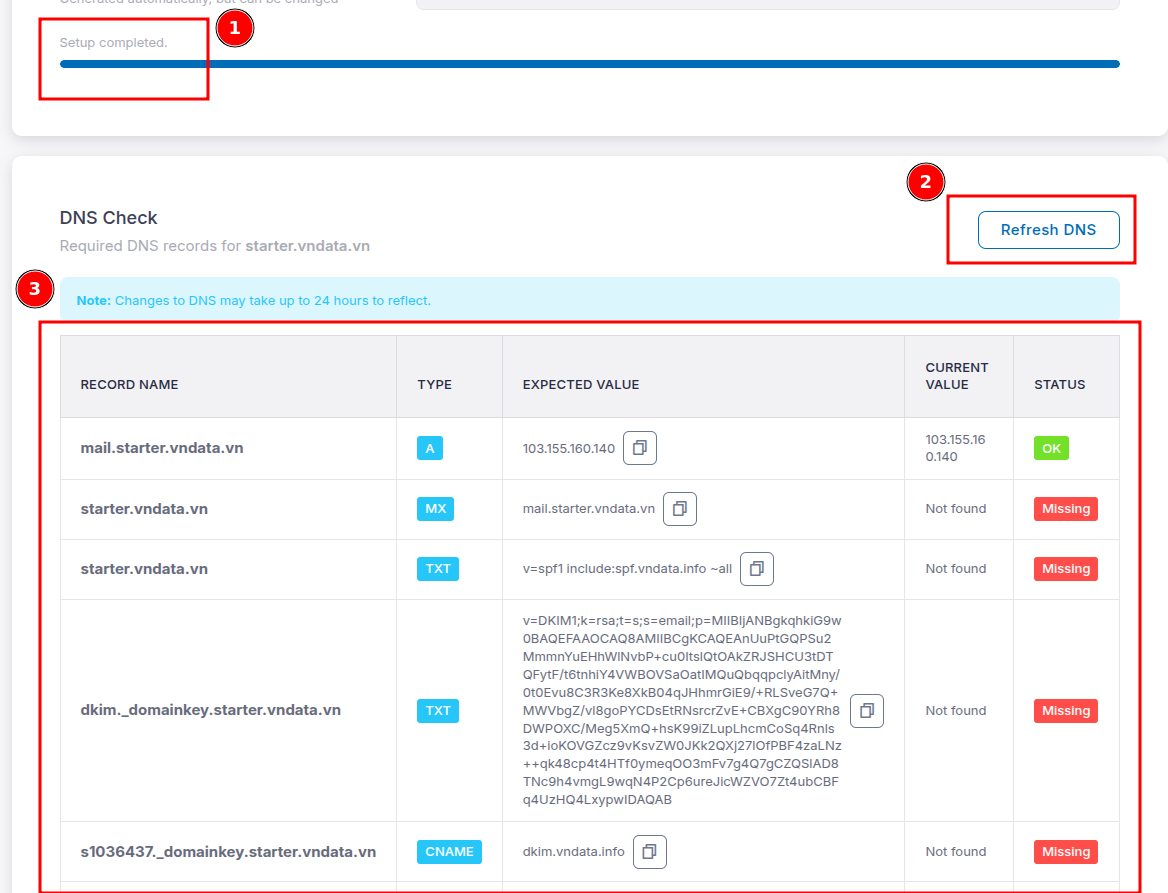Click the CNAME type badge
Viewport: 1168px width, 893px height.
[x=449, y=851]
